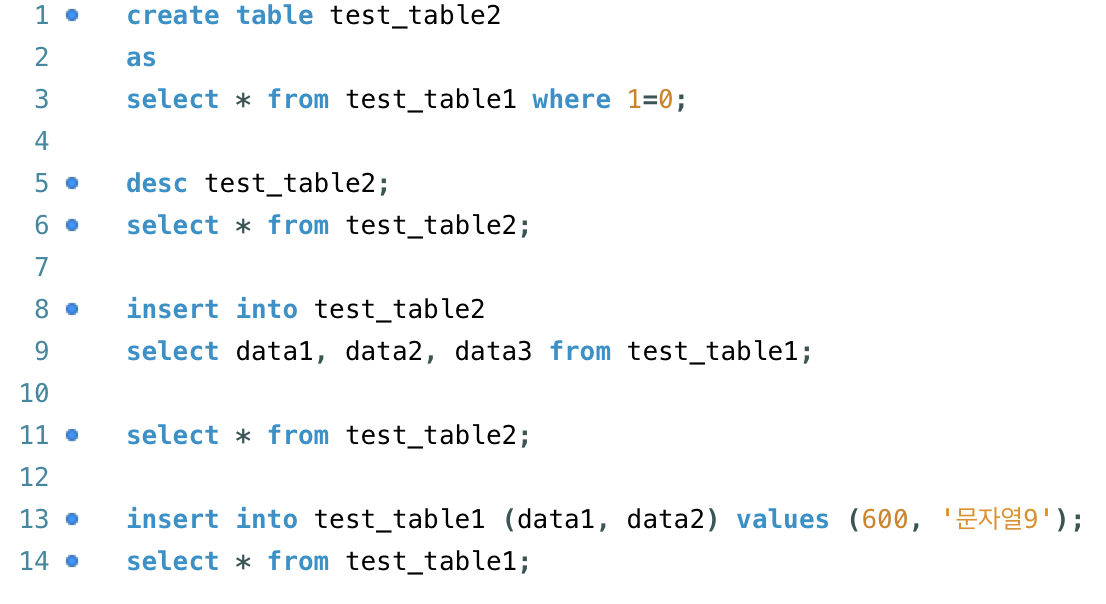Click the string literal '문자열9'
The image size is (1106, 604).
point(997,519)
